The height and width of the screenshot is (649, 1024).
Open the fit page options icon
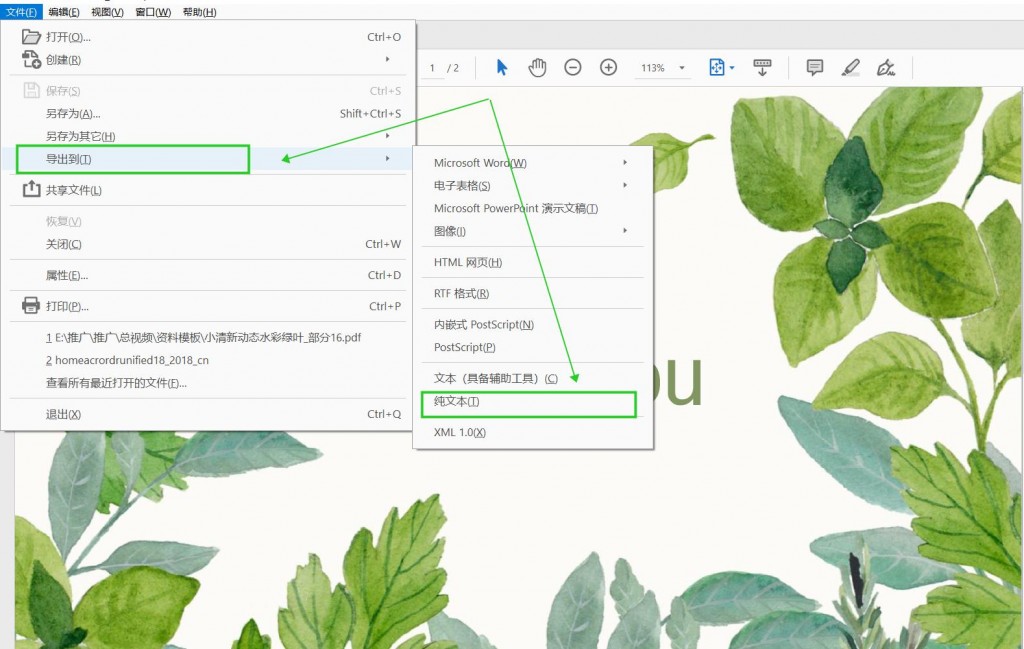coord(716,67)
